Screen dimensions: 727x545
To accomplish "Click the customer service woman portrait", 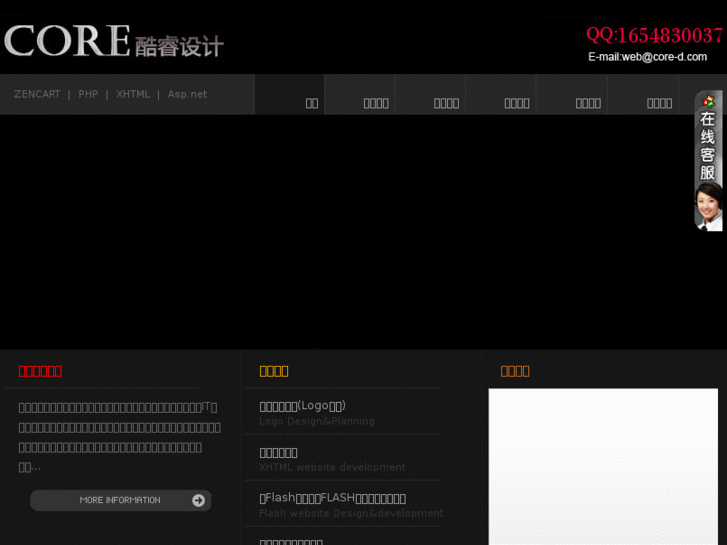I will [x=709, y=207].
